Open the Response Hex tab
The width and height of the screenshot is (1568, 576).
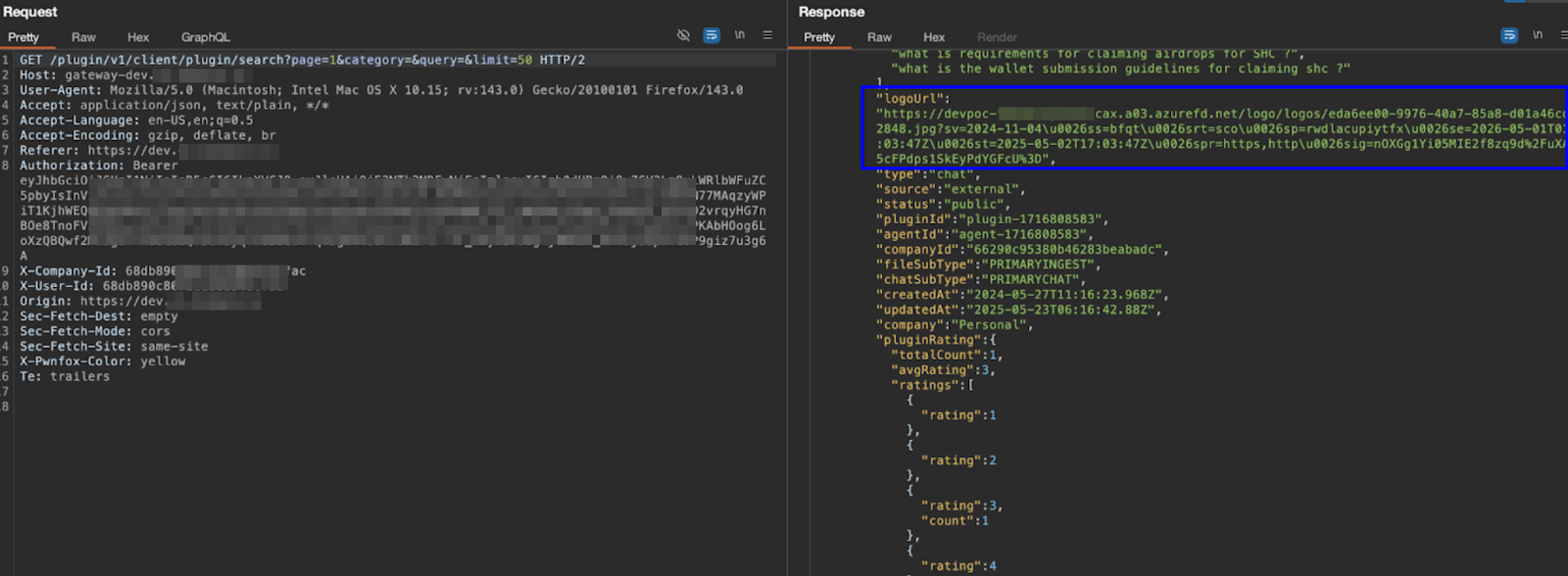point(934,37)
